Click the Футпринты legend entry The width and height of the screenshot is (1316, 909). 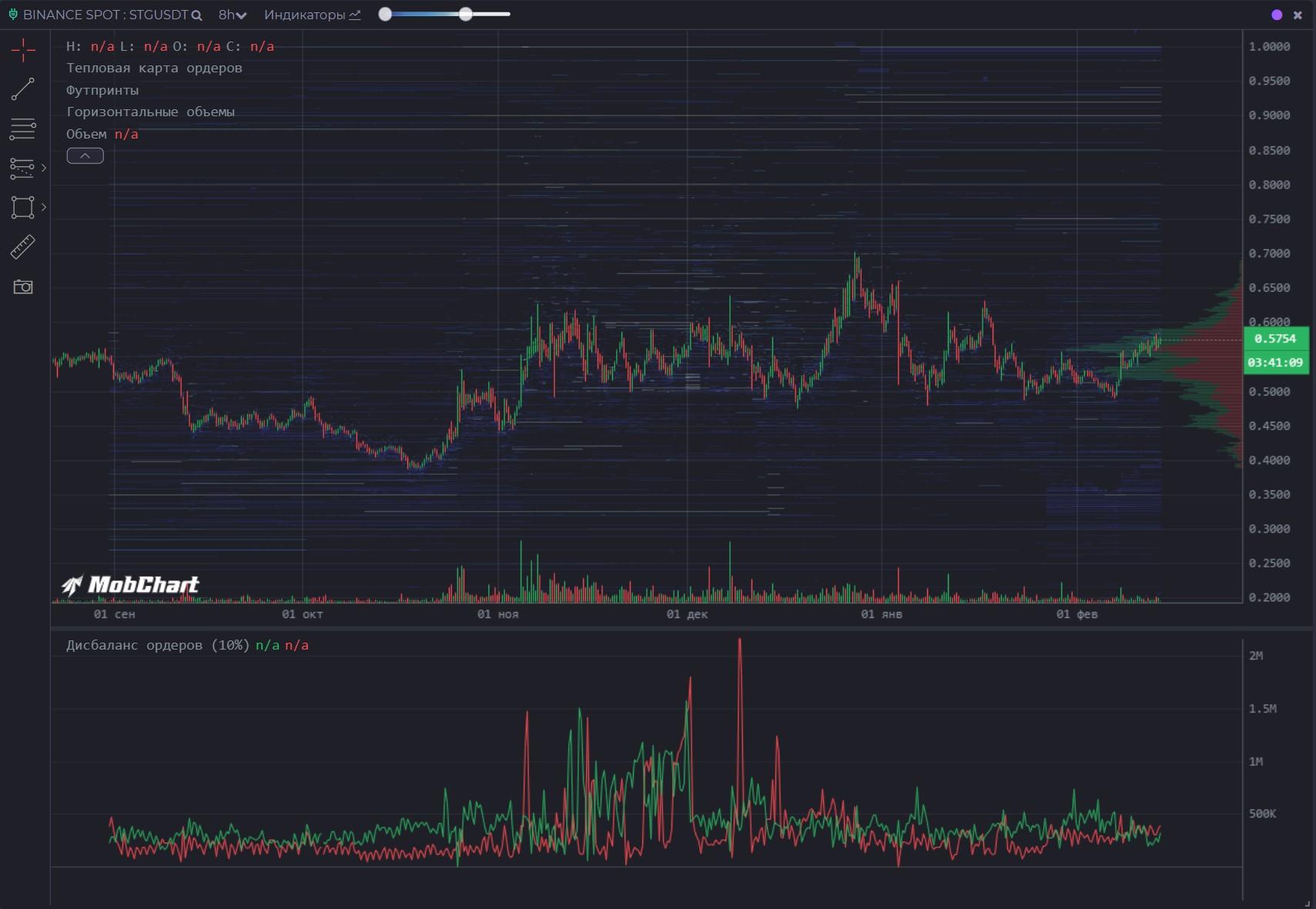[x=102, y=90]
